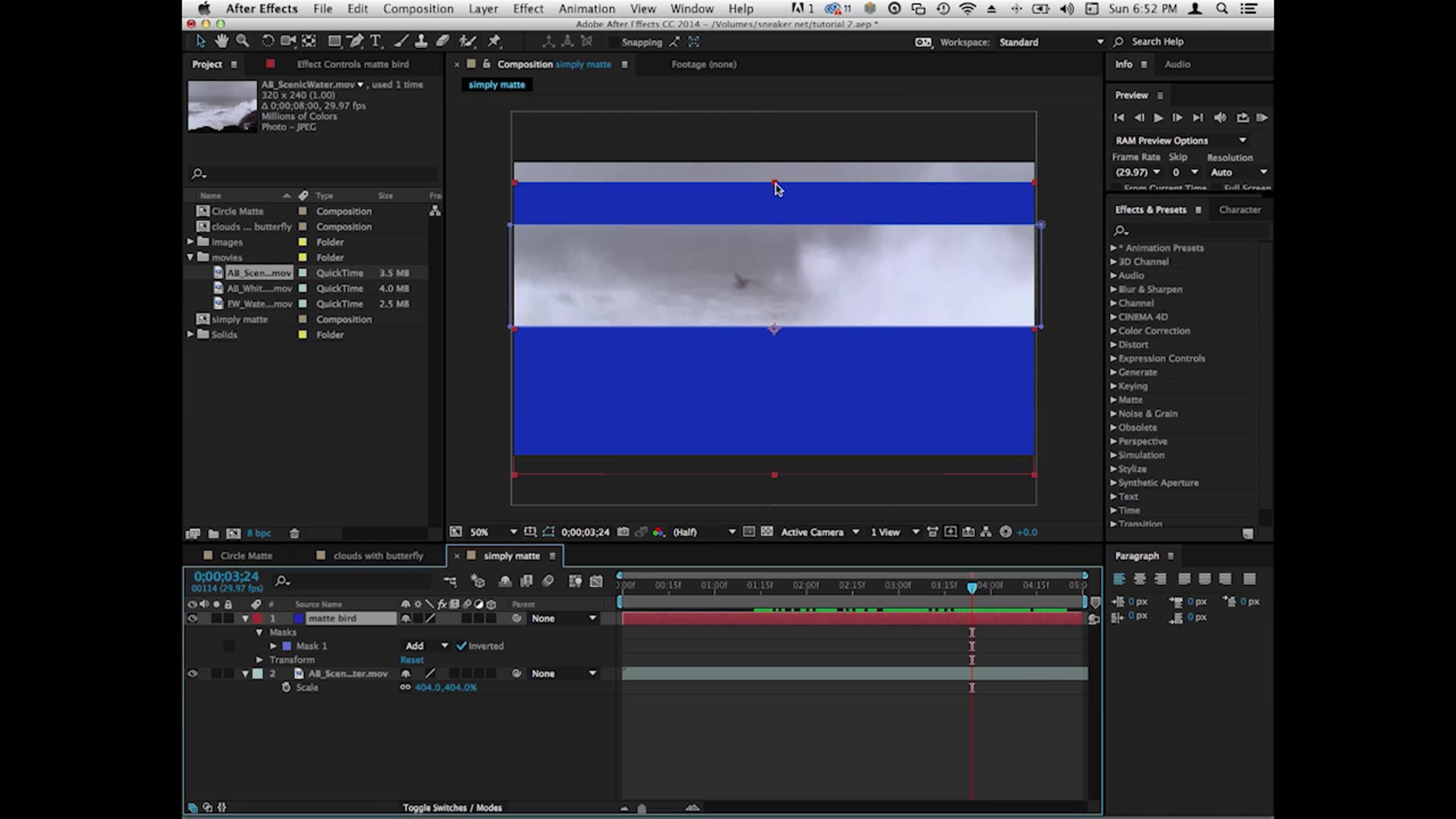Choose the Type tool
This screenshot has width=1456, height=819.
376,41
